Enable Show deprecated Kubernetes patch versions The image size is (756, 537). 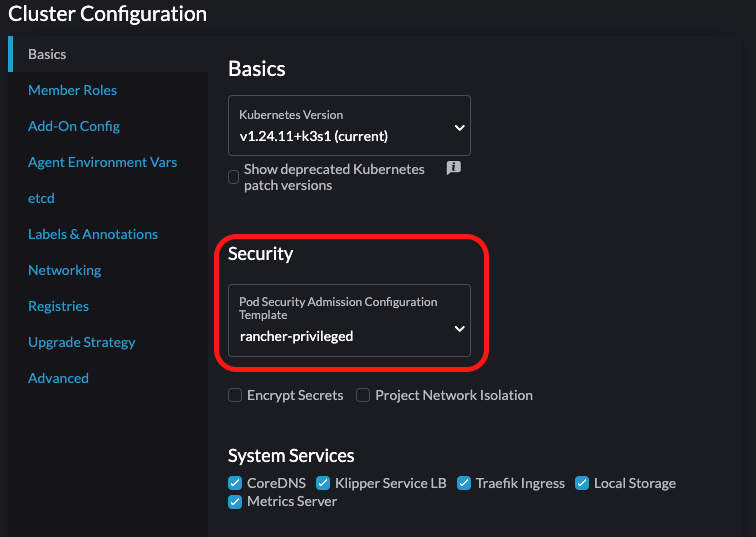pyautogui.click(x=234, y=177)
